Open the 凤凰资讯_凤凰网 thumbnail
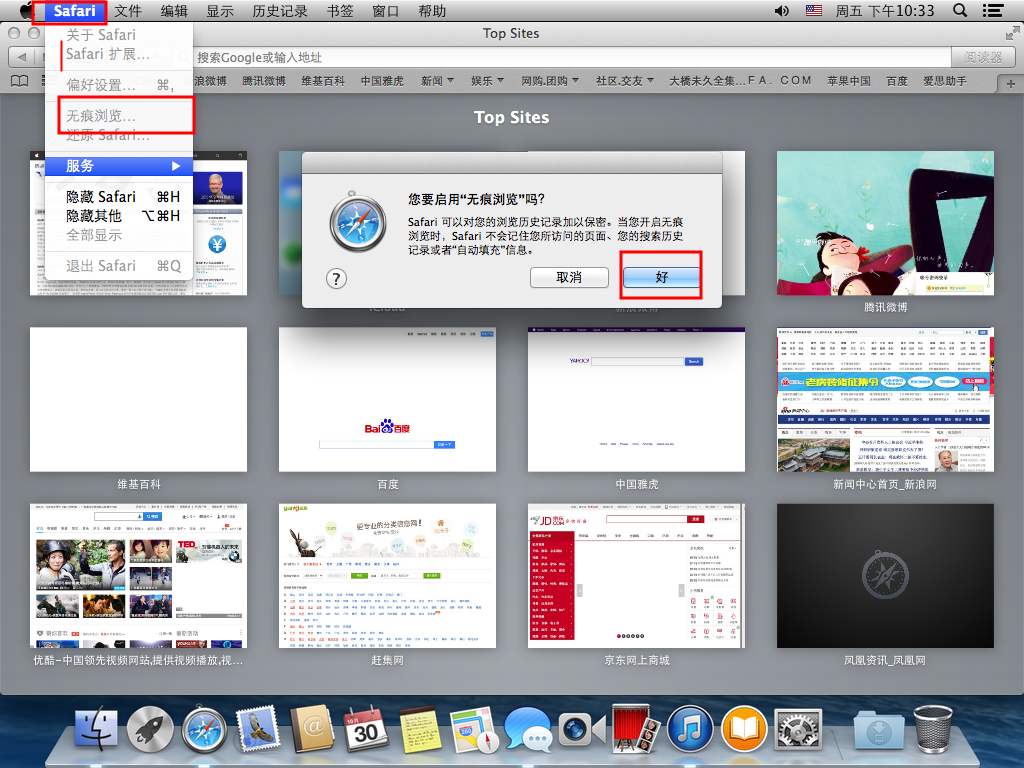The image size is (1024, 768). point(885,576)
